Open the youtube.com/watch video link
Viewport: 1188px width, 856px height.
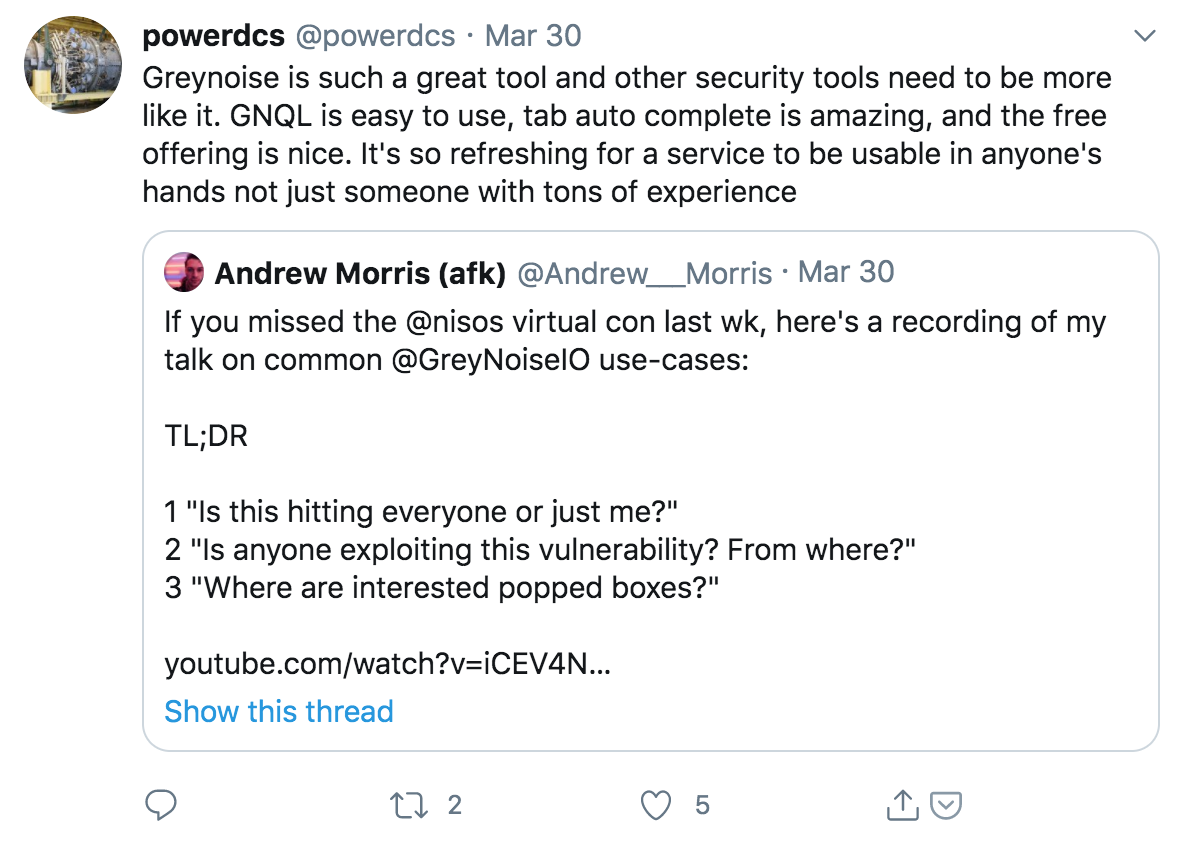point(387,664)
